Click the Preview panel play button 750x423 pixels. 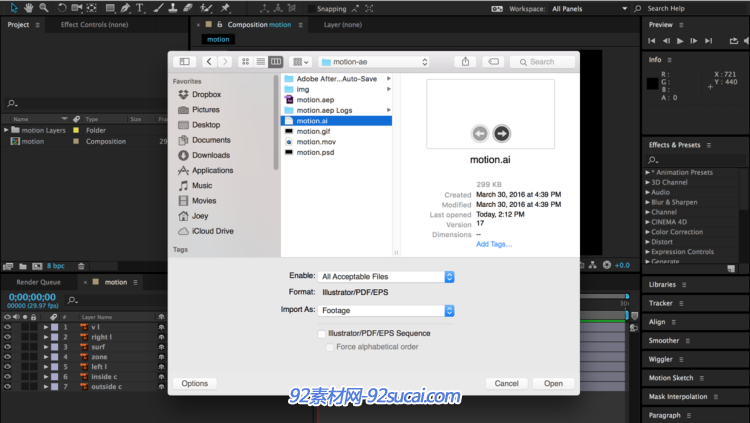click(x=680, y=41)
